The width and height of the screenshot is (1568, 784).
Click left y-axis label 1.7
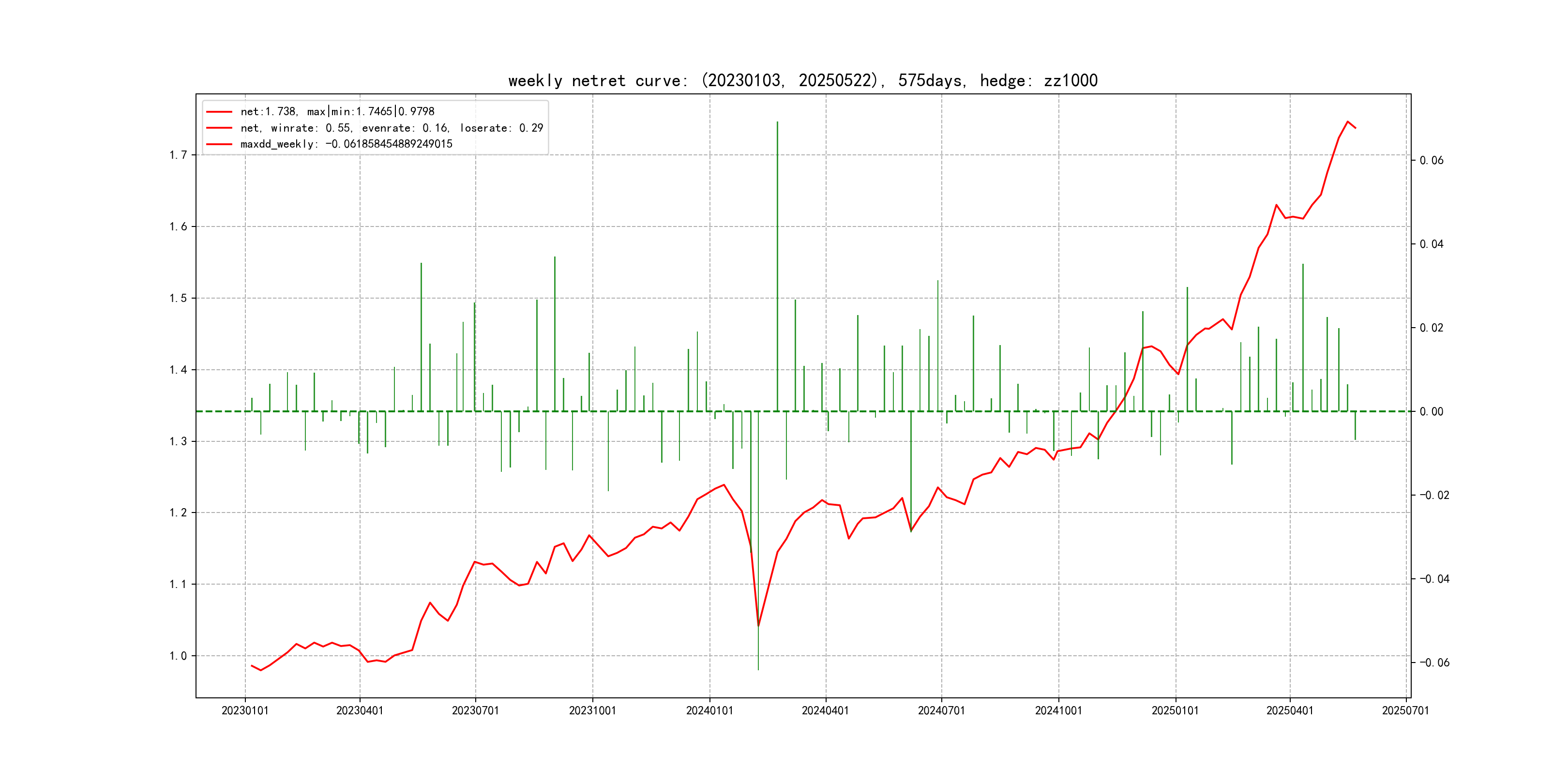[x=178, y=155]
